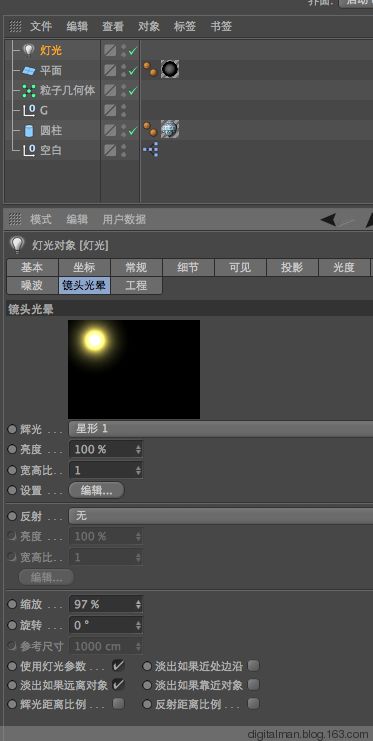Toggle layer square for 灯光

(x=110, y=51)
